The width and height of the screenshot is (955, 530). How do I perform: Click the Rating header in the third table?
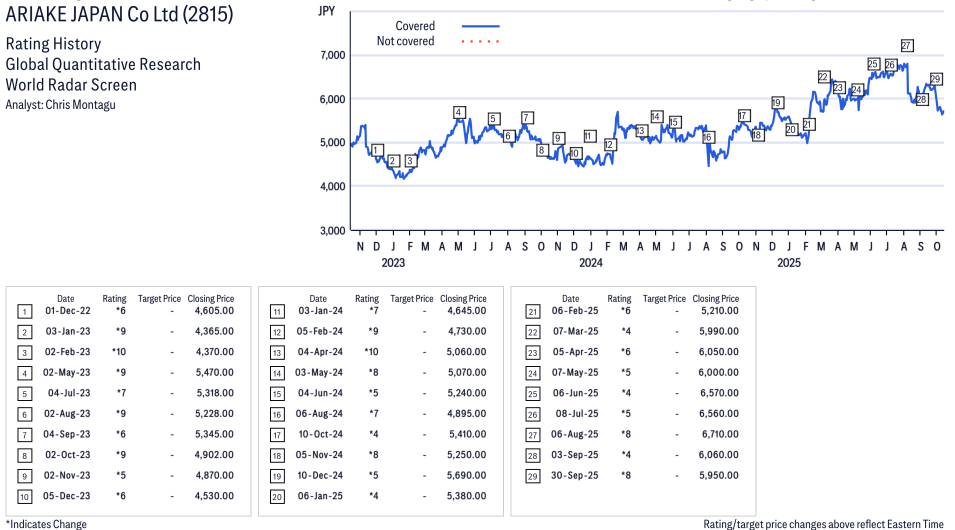(x=620, y=298)
